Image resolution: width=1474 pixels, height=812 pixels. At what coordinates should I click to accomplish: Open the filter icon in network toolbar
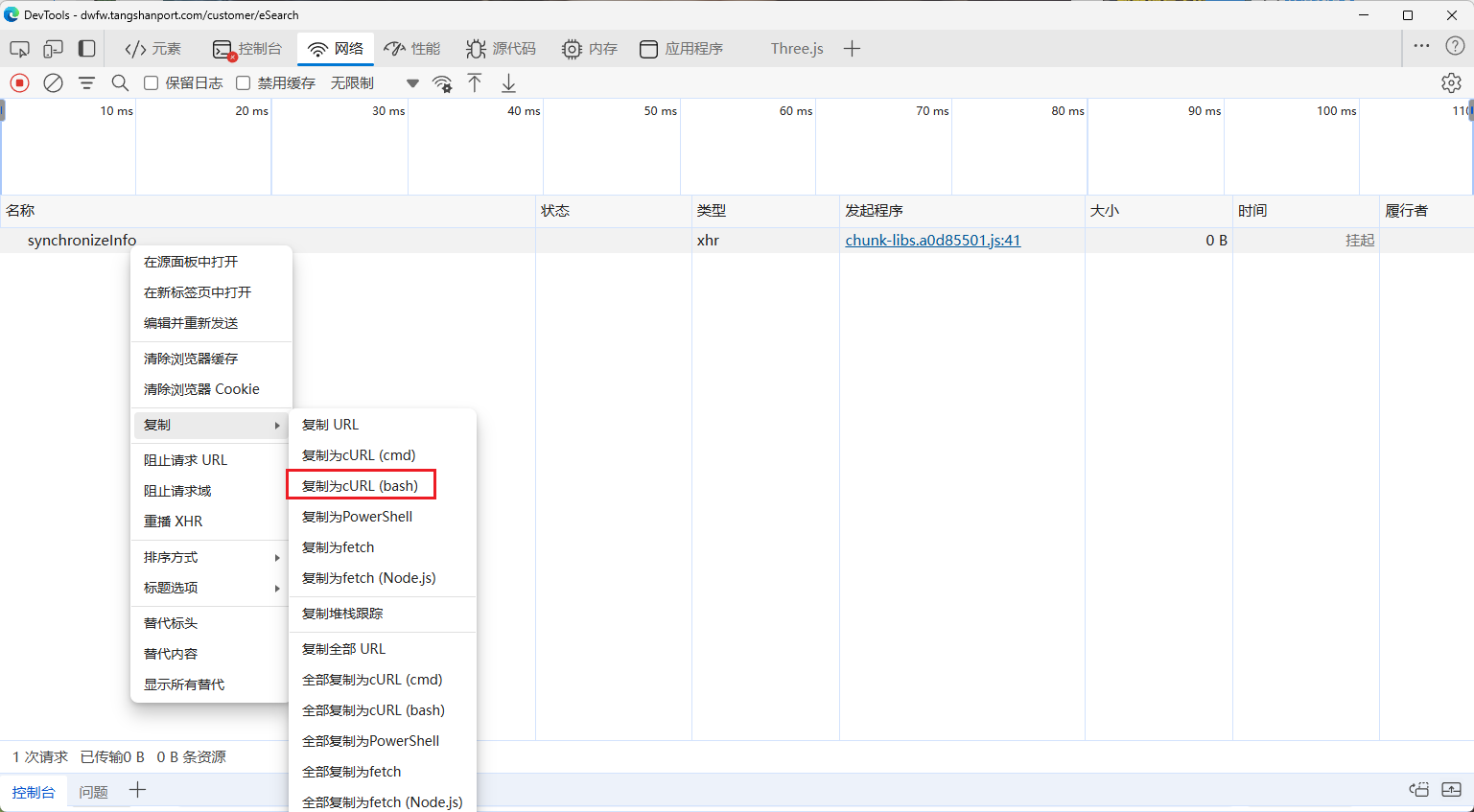(86, 83)
